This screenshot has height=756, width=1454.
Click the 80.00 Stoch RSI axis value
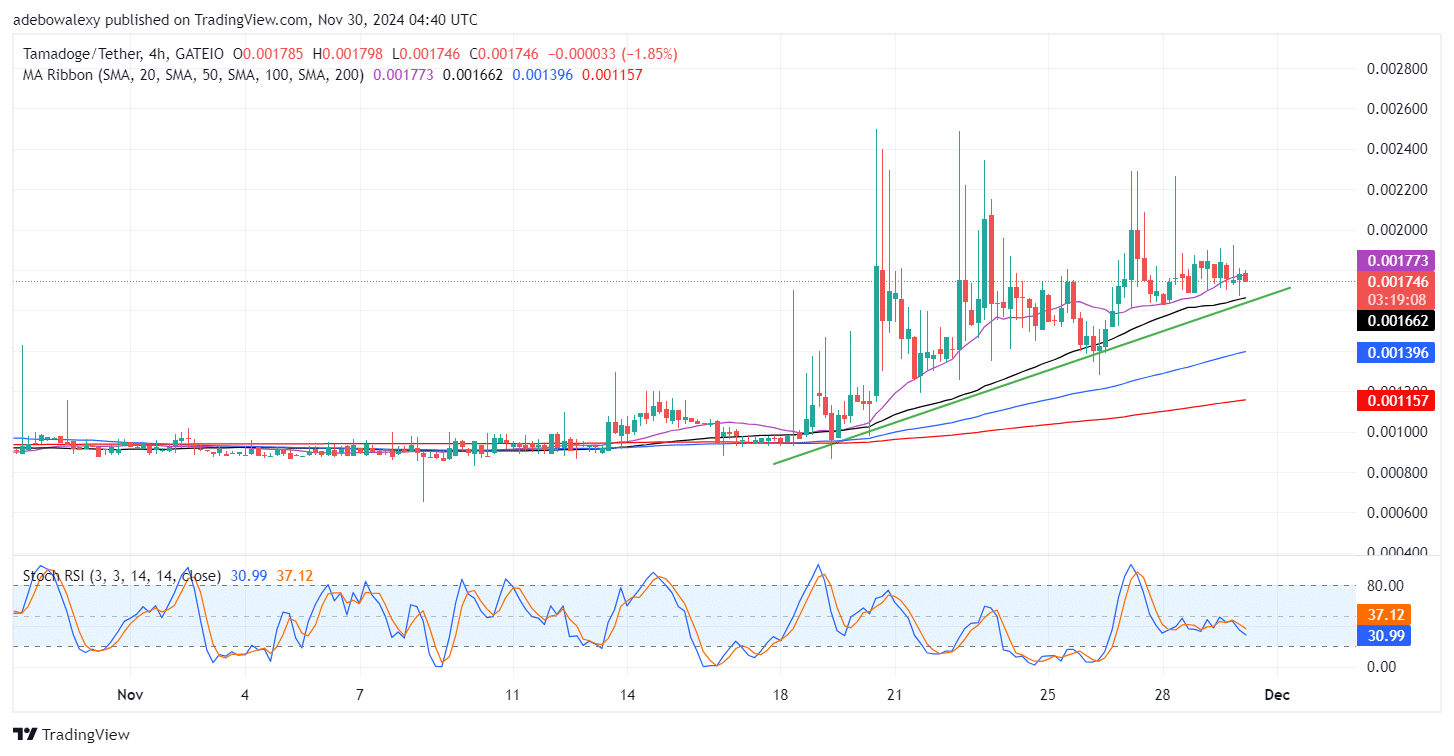pyautogui.click(x=1384, y=586)
